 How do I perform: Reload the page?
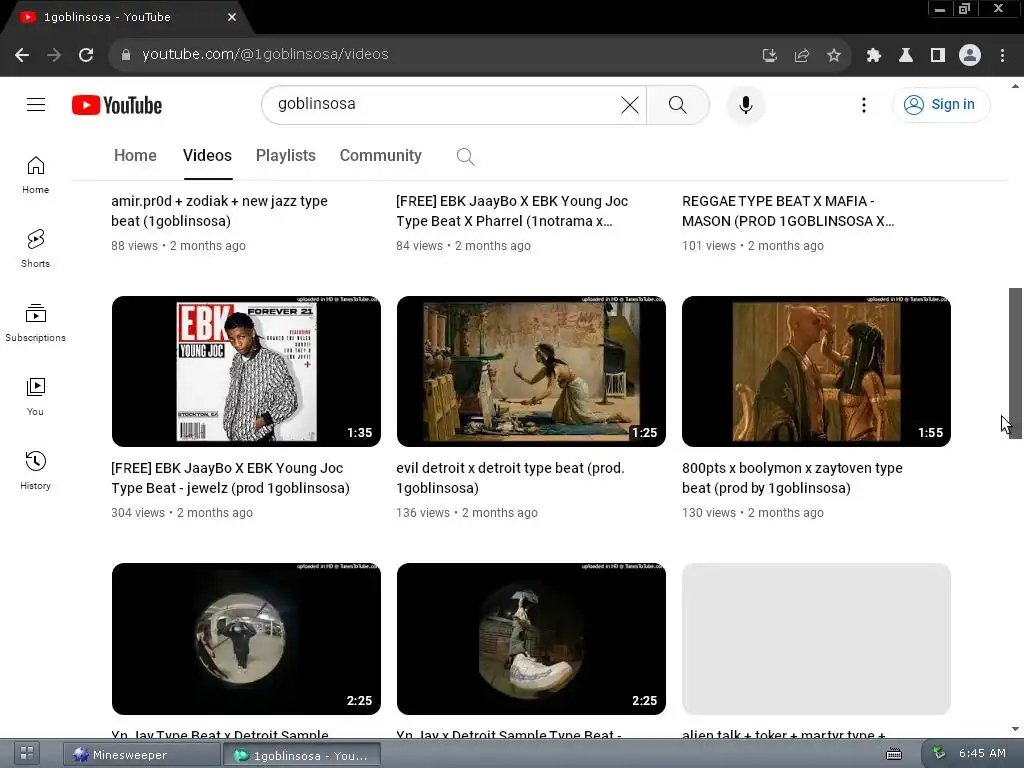(86, 55)
